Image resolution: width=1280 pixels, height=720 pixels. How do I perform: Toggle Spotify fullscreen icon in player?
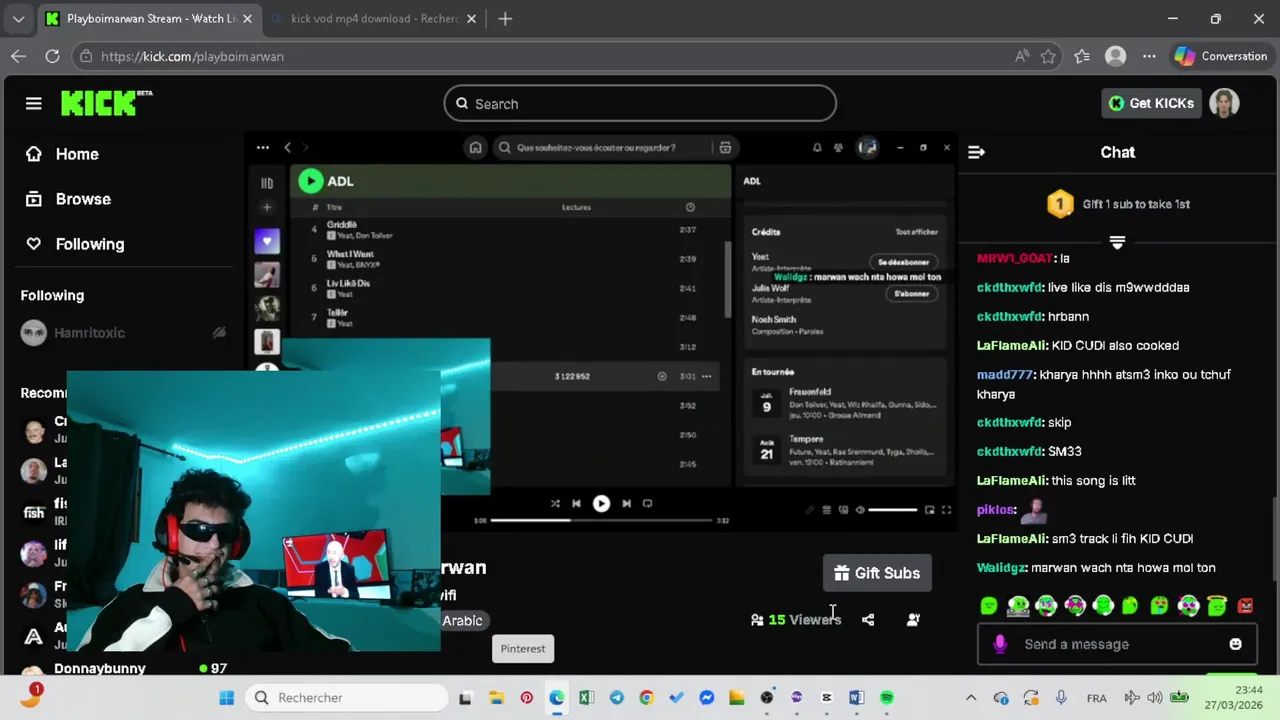pos(946,510)
